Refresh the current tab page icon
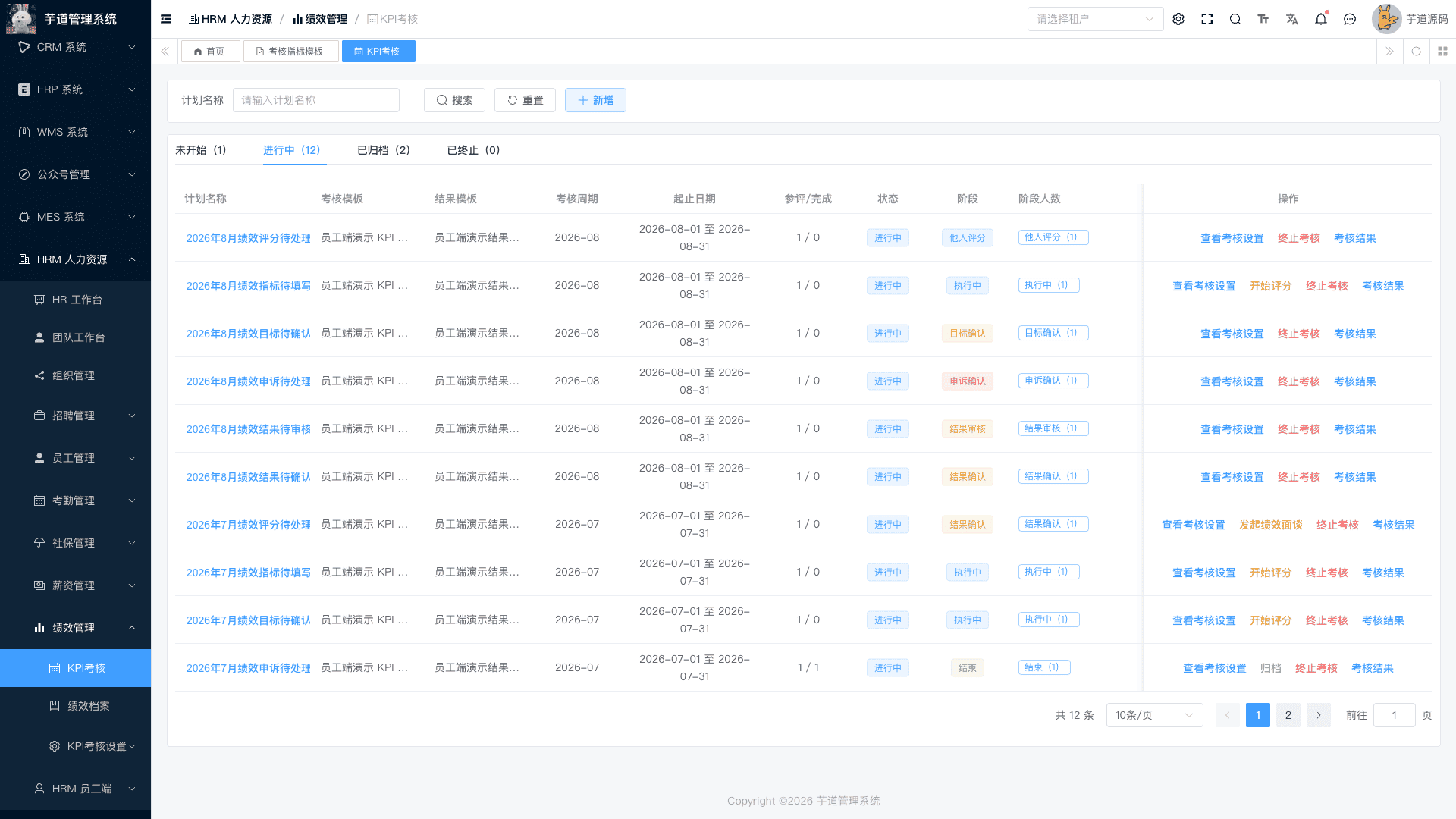Image resolution: width=1456 pixels, height=819 pixels. tap(1416, 52)
